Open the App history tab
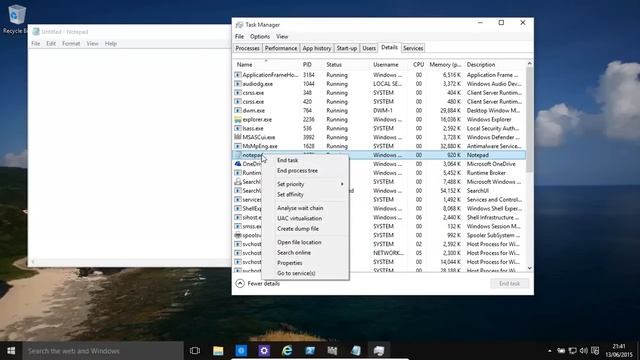The height and width of the screenshot is (360, 640). (317, 48)
